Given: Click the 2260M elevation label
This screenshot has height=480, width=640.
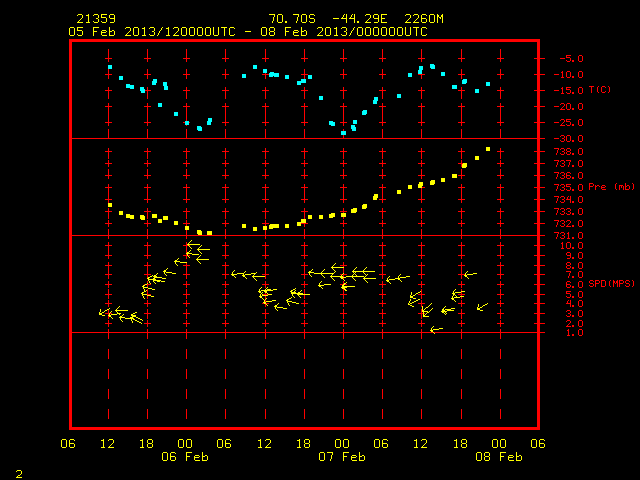Looking at the screenshot, I should (424, 19).
